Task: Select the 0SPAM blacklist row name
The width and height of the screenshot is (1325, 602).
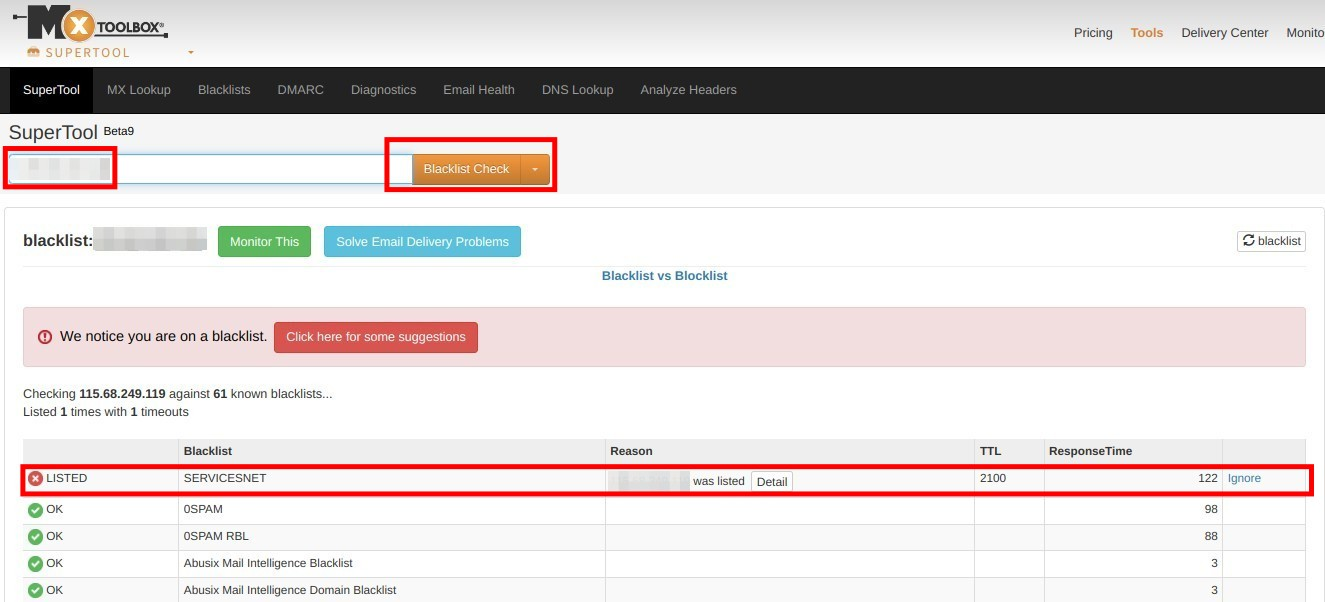Action: click(x=203, y=509)
